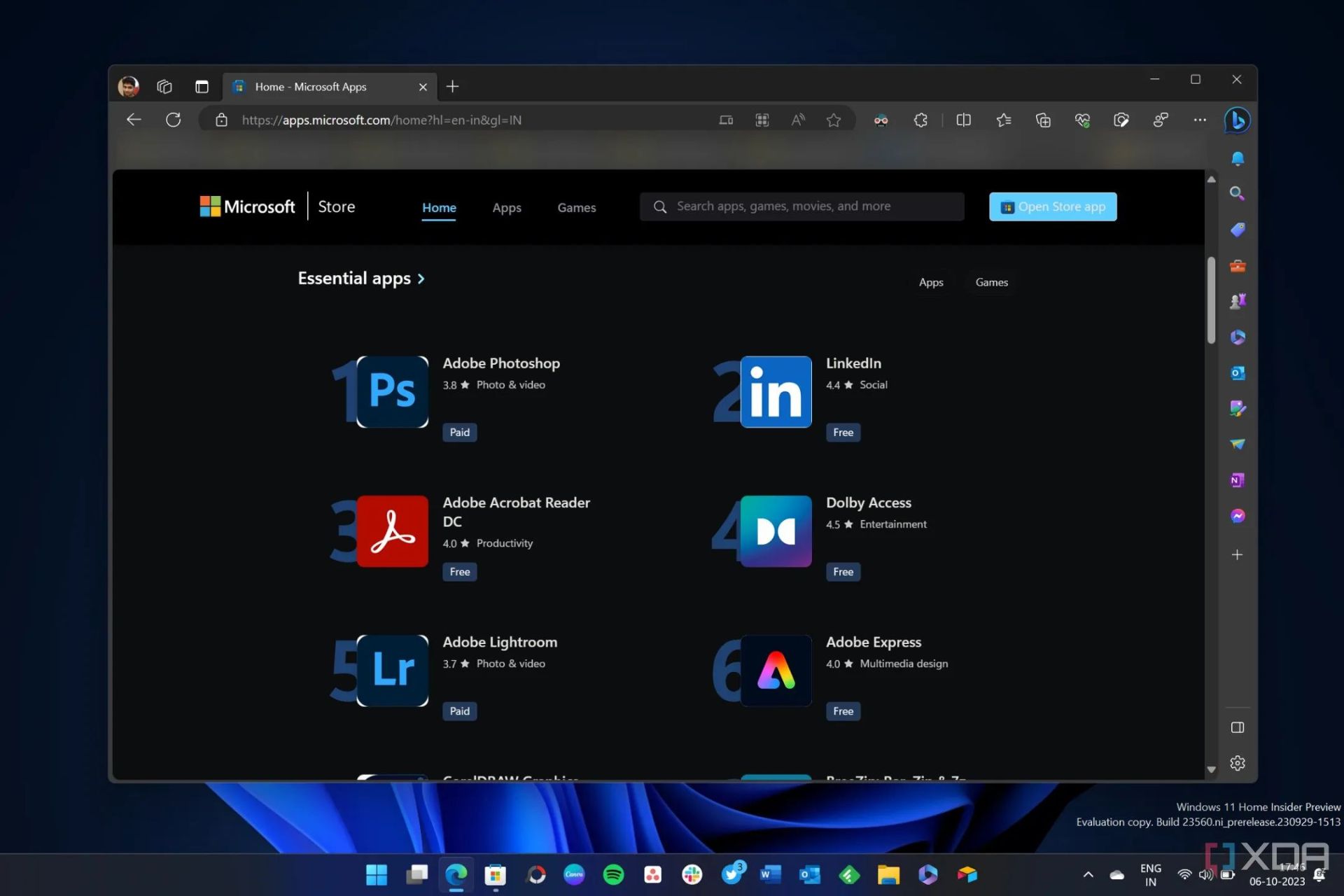1344x896 pixels.
Task: Open Twitter from the taskbar
Action: (731, 875)
